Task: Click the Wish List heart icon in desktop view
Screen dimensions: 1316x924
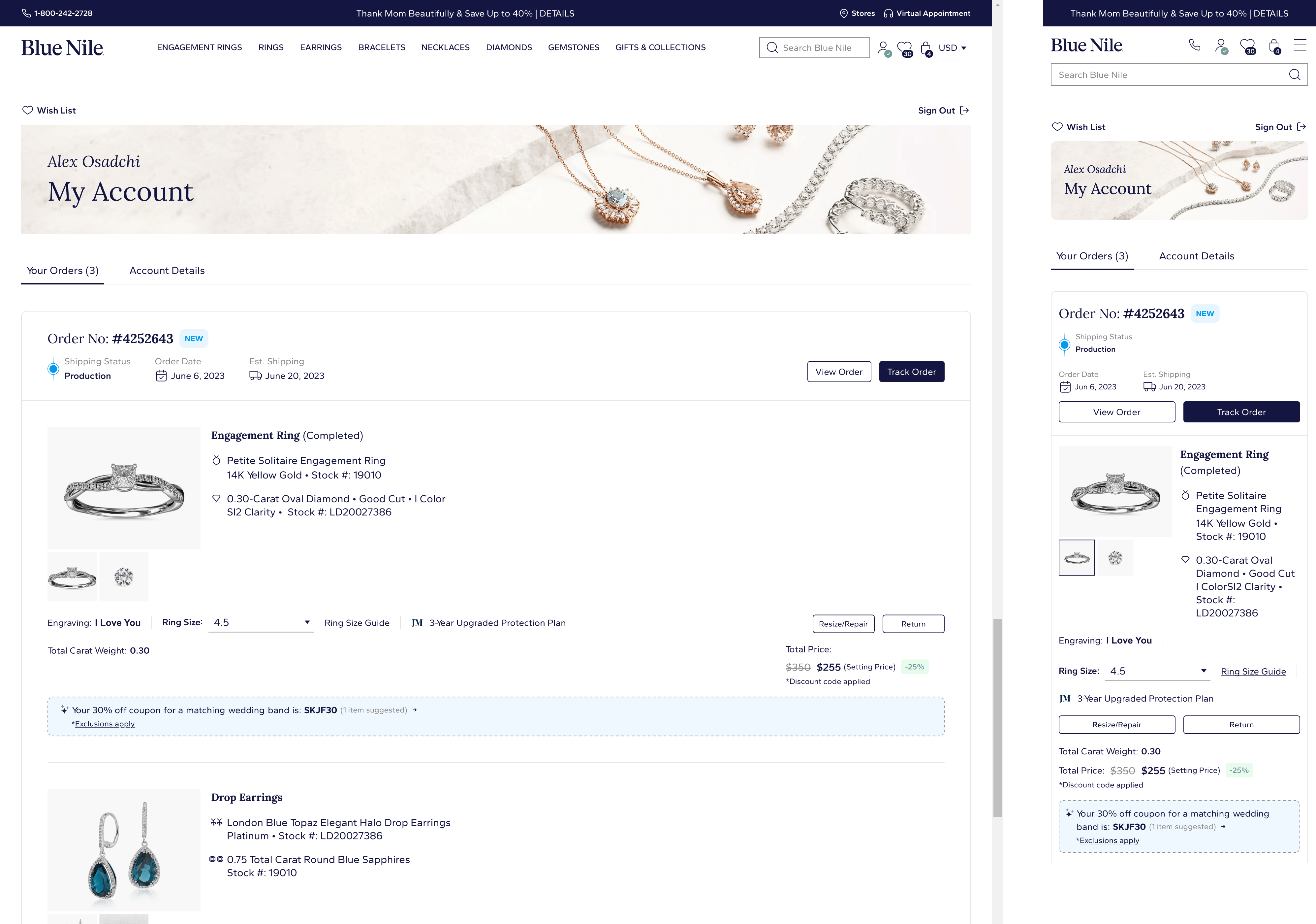Action: [x=27, y=110]
